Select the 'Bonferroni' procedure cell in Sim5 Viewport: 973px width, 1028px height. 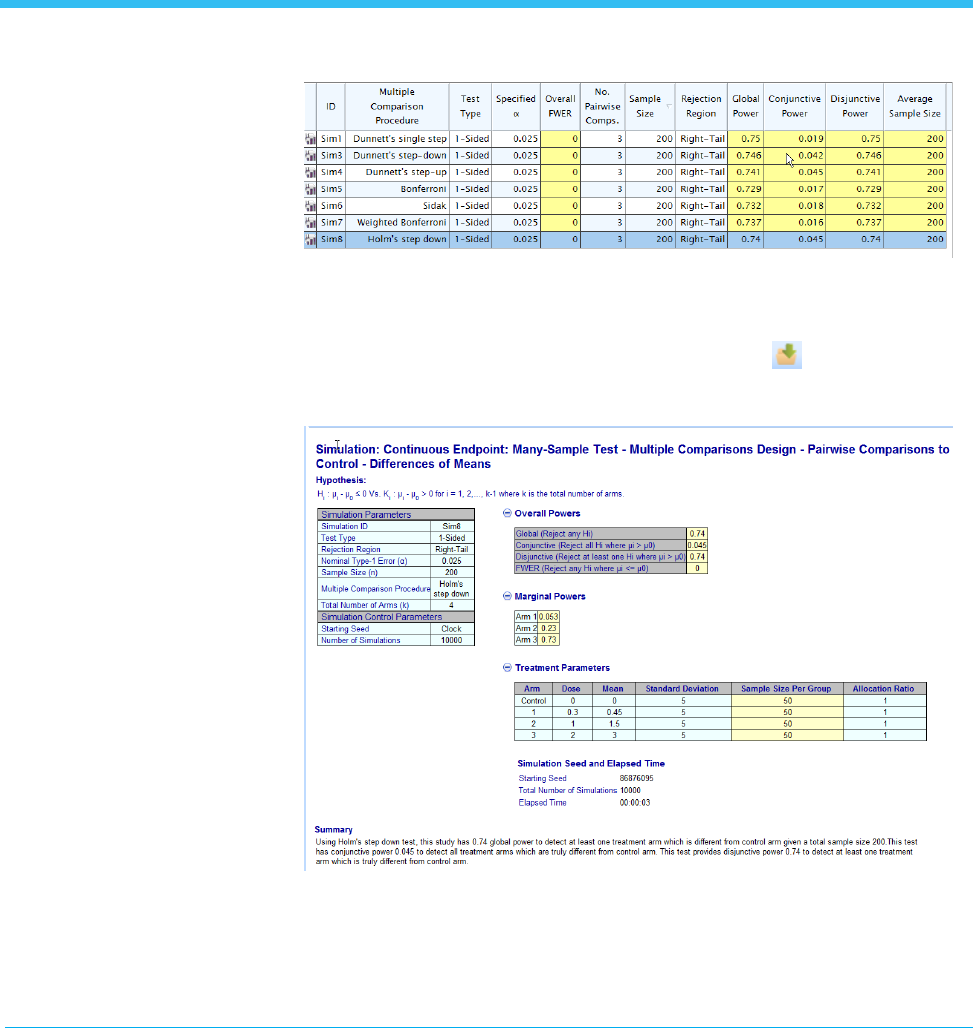[x=397, y=189]
